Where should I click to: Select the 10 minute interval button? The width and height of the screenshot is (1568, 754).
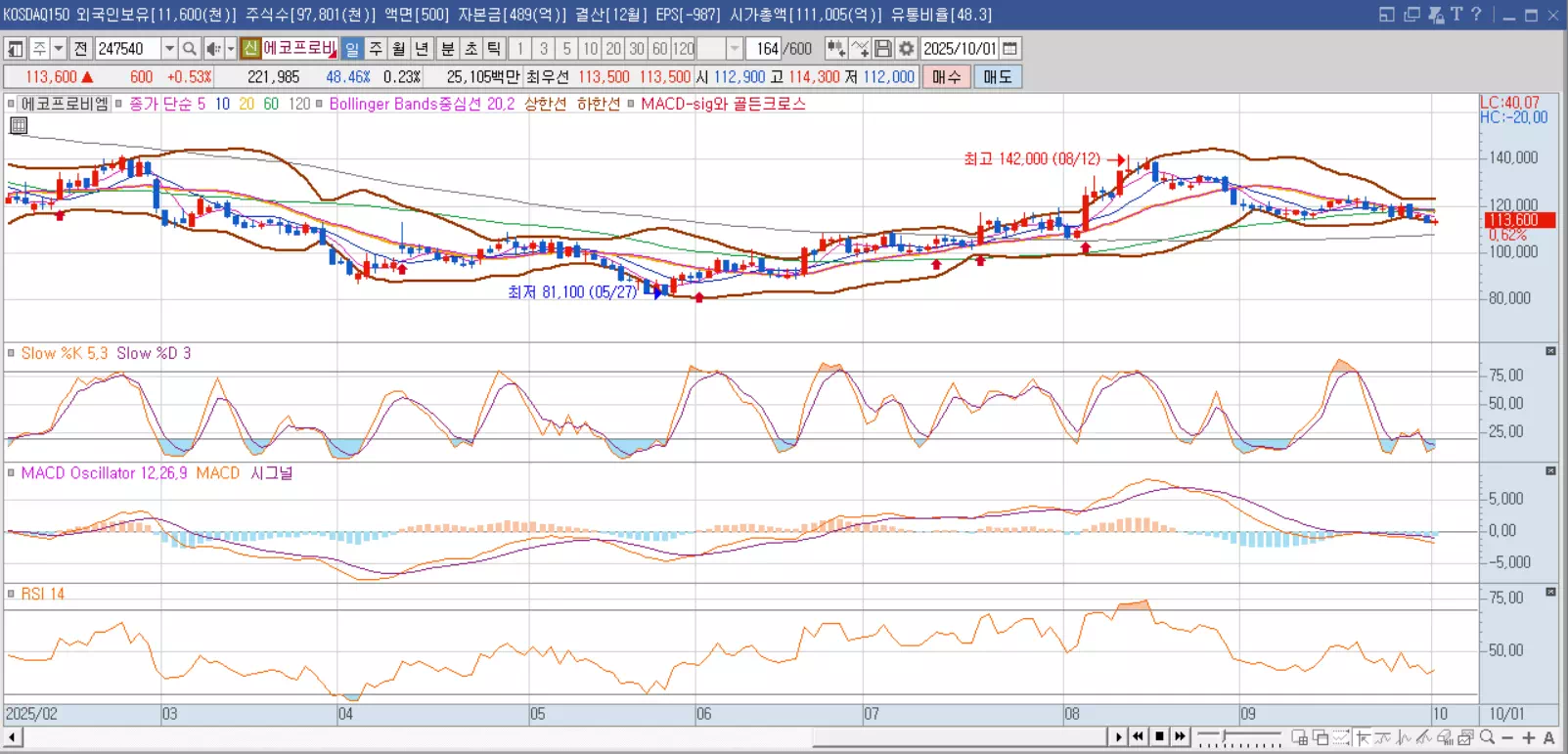coord(590,48)
